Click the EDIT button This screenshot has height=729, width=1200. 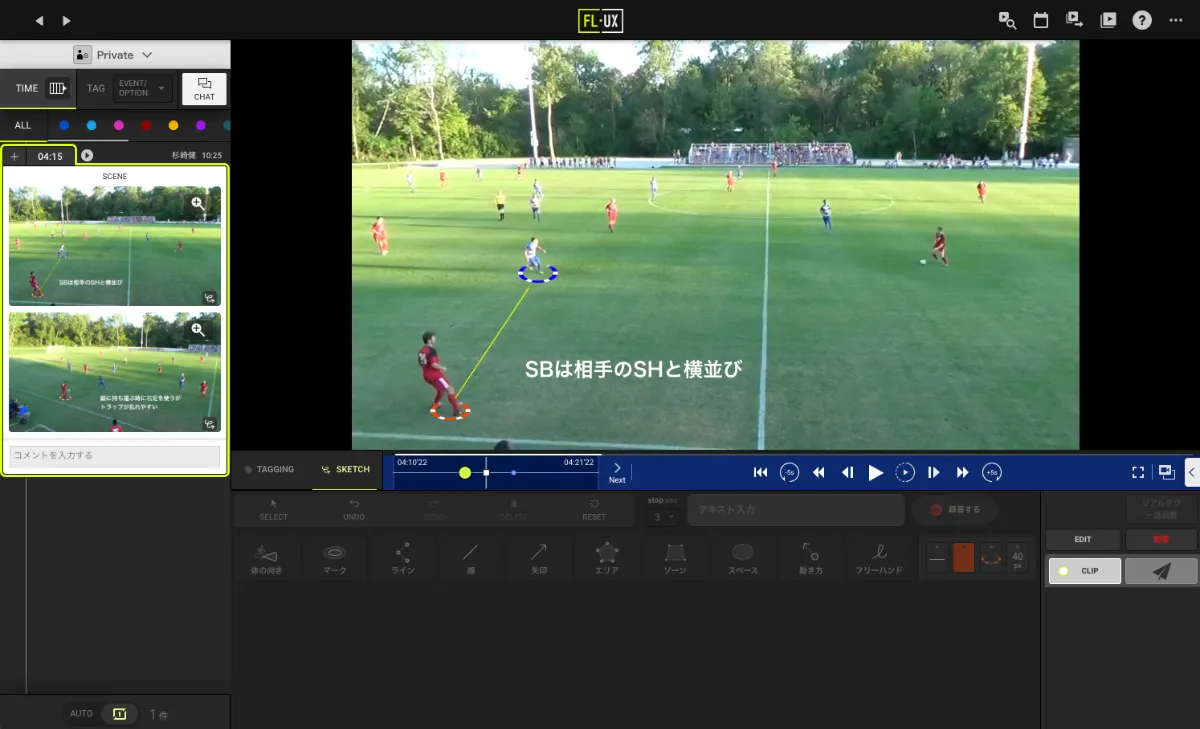[1082, 538]
